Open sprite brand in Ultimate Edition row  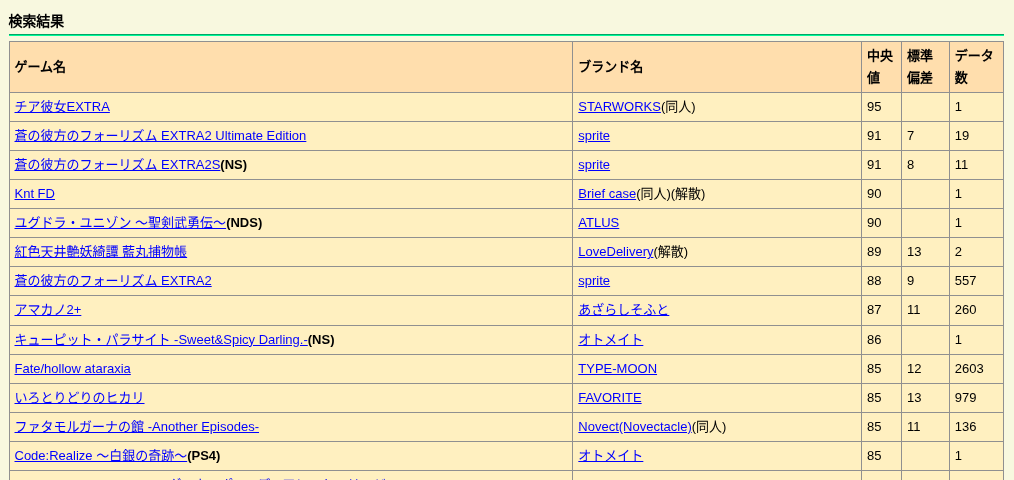594,136
